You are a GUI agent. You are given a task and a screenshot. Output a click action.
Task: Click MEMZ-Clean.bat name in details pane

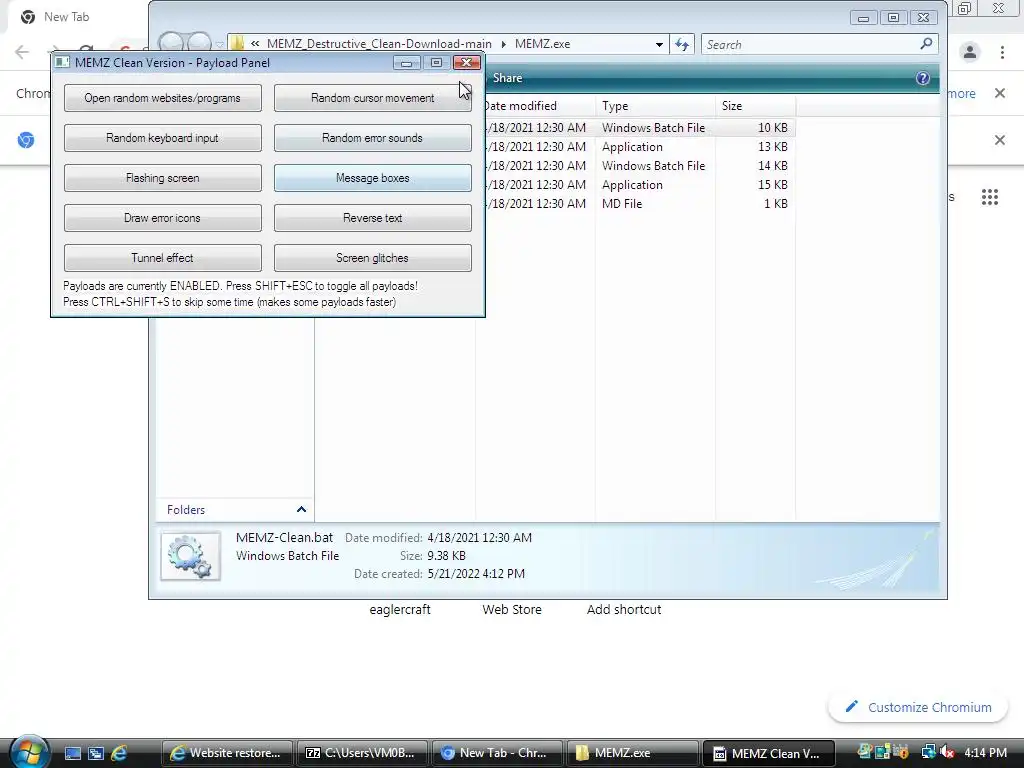click(x=284, y=537)
